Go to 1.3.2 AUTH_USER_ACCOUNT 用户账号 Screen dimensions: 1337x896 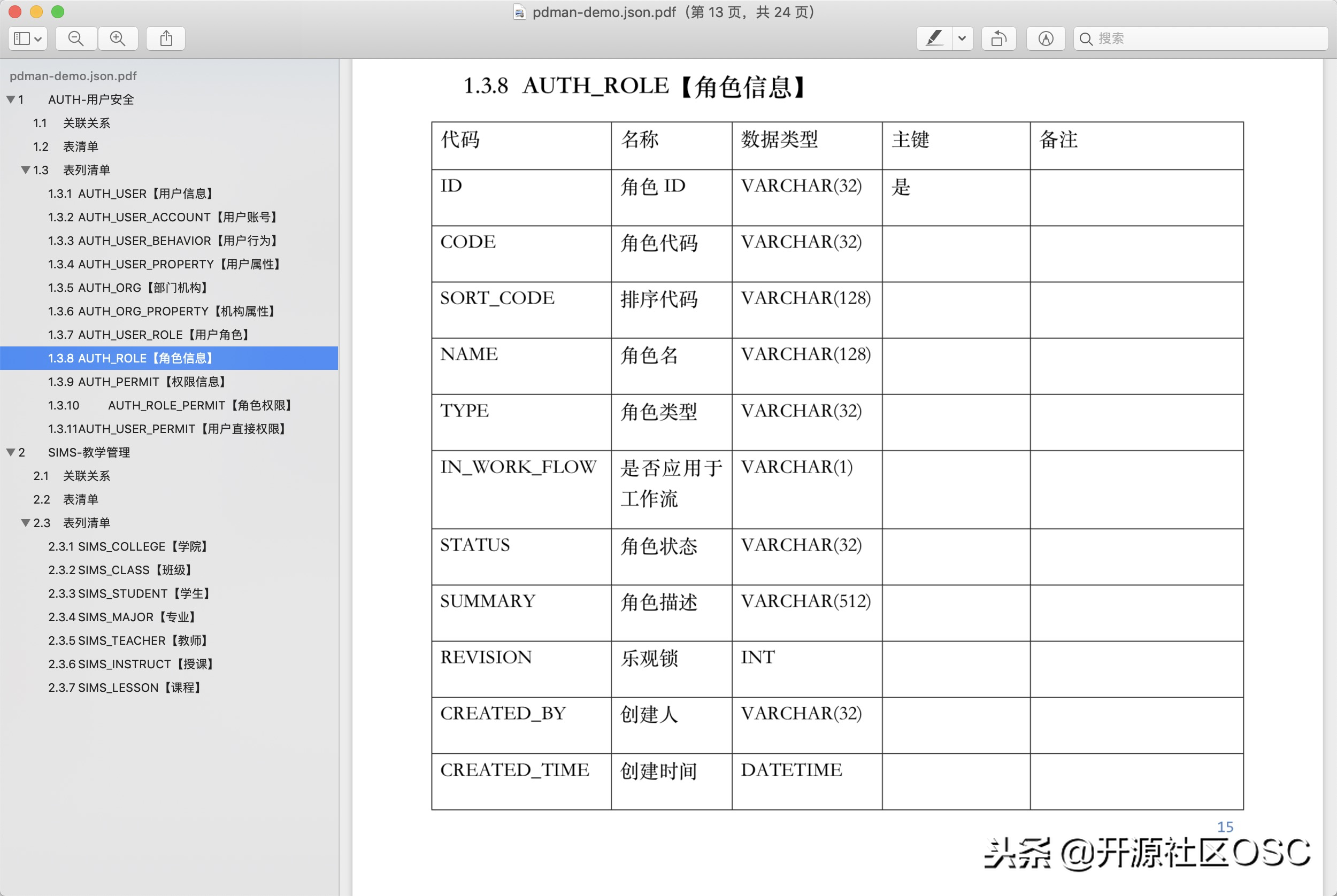(164, 217)
